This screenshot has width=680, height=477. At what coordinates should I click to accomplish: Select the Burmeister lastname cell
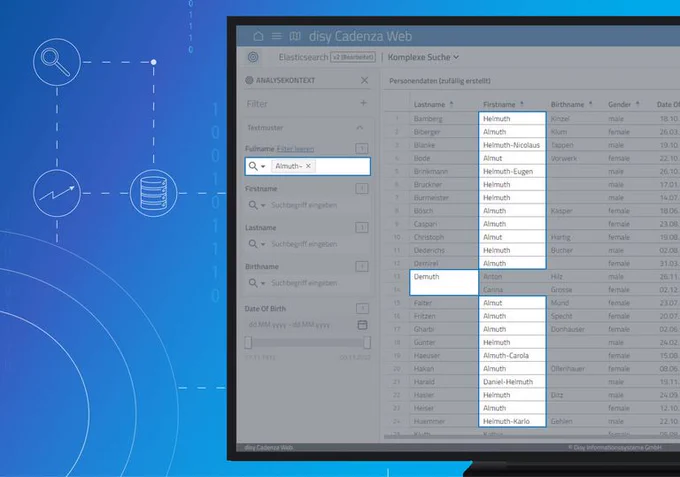coord(444,198)
